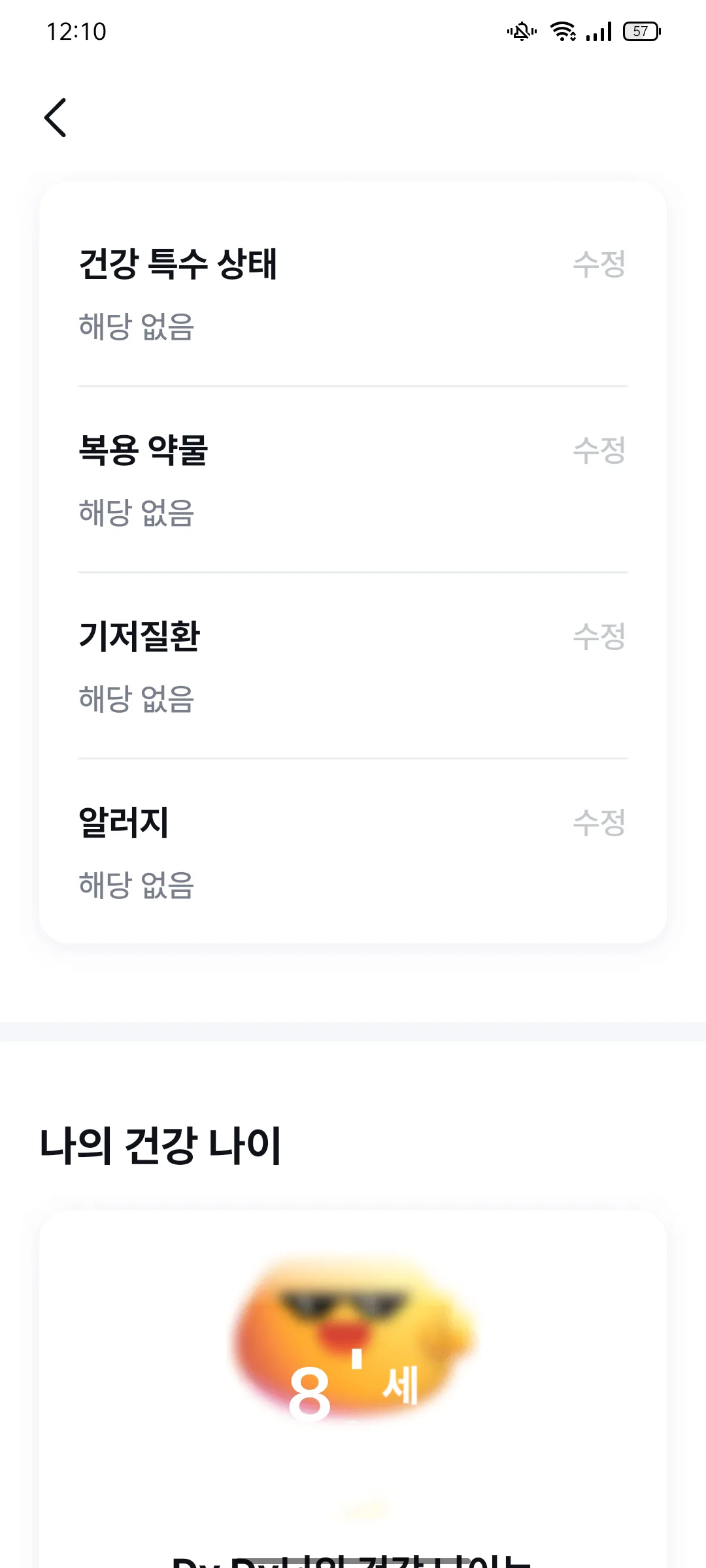Tap 해당 없음 under 복용 약물
Viewport: 706px width, 1568px height.
click(137, 513)
